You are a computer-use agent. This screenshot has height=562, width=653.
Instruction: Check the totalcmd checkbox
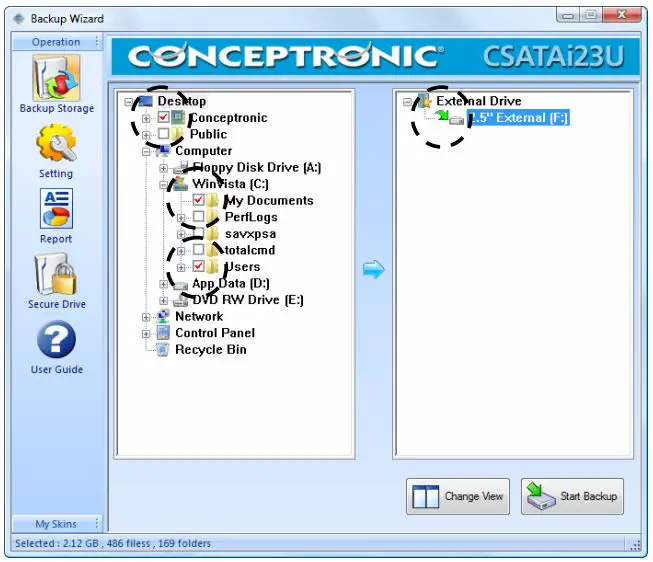(x=198, y=250)
